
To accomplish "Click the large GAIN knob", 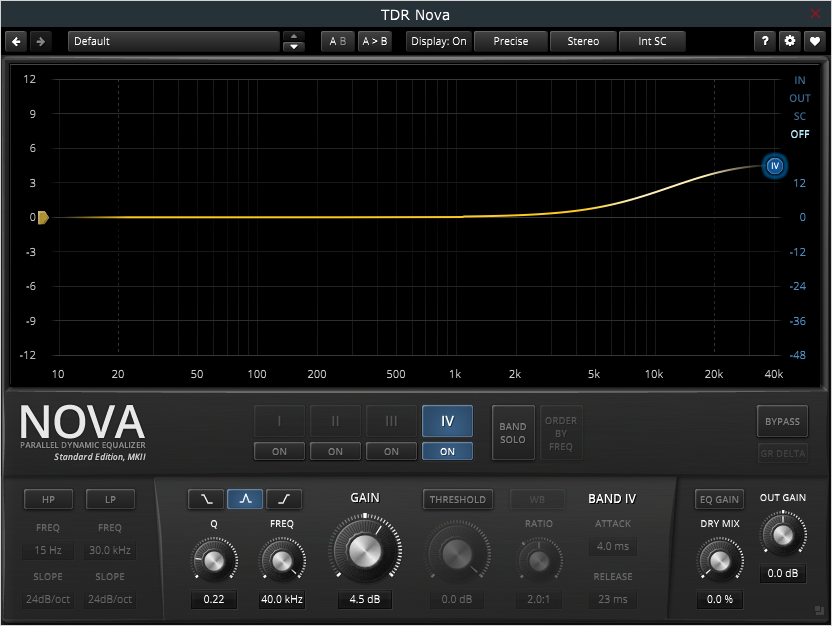I will click(x=365, y=550).
